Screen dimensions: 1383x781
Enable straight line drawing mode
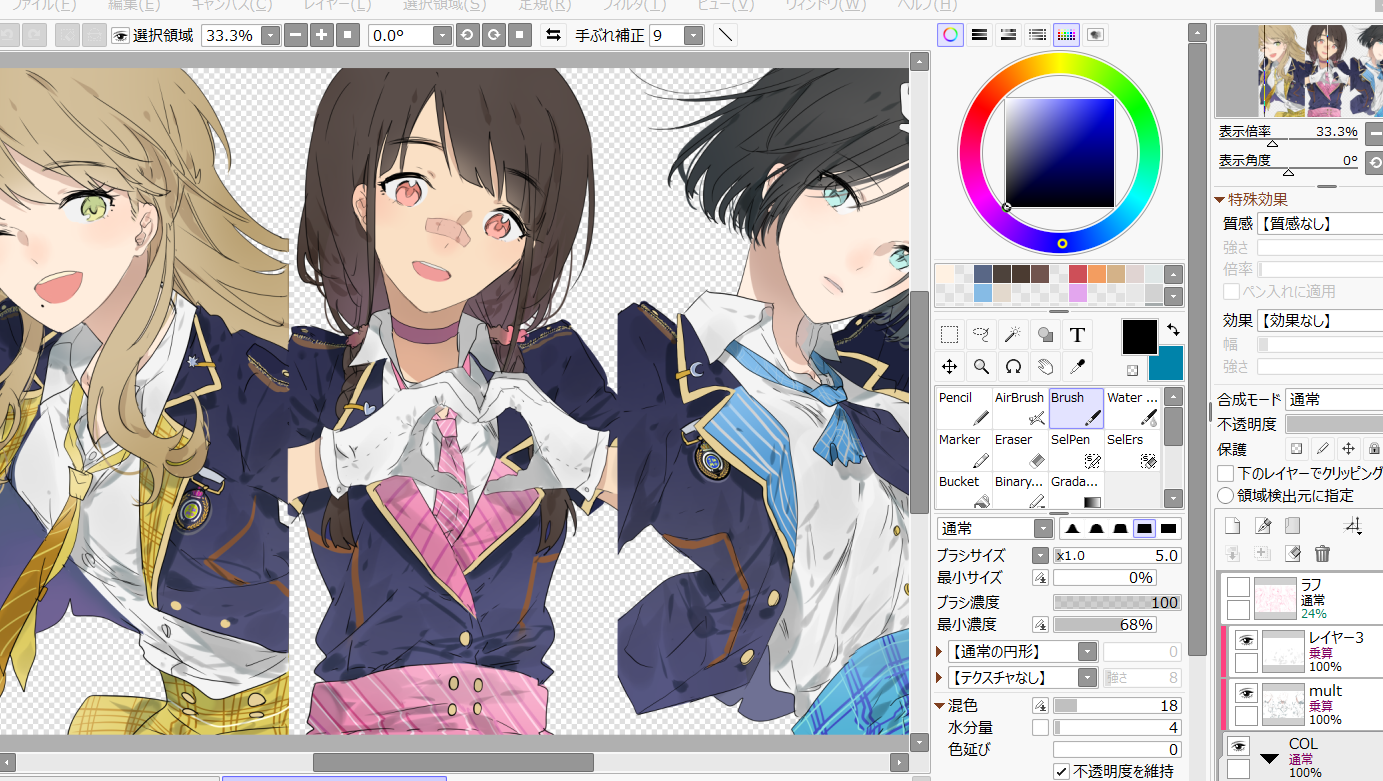tap(726, 35)
